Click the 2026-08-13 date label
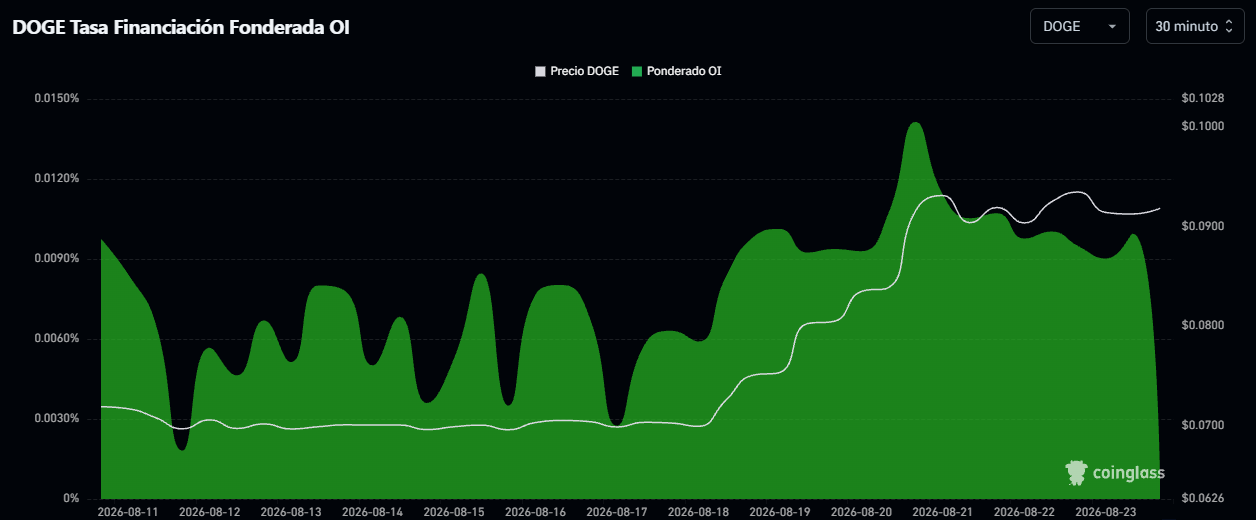 291,512
